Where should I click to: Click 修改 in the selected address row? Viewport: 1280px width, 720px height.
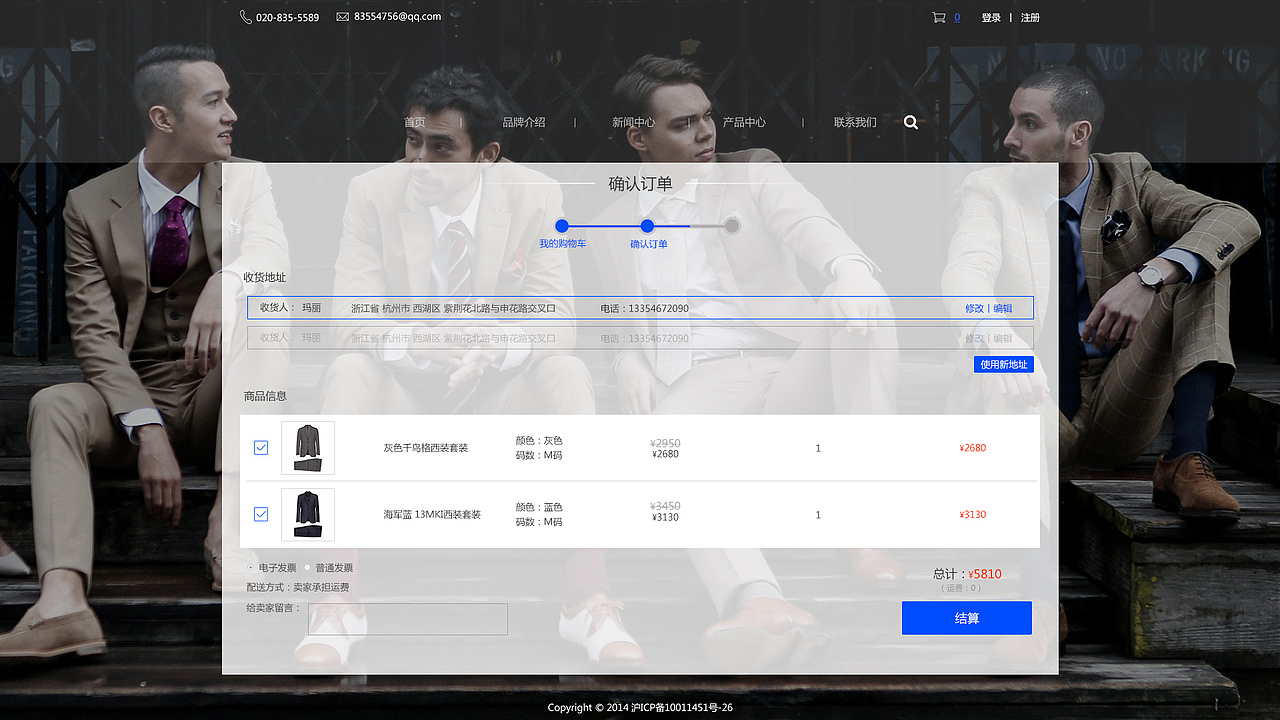pos(974,308)
